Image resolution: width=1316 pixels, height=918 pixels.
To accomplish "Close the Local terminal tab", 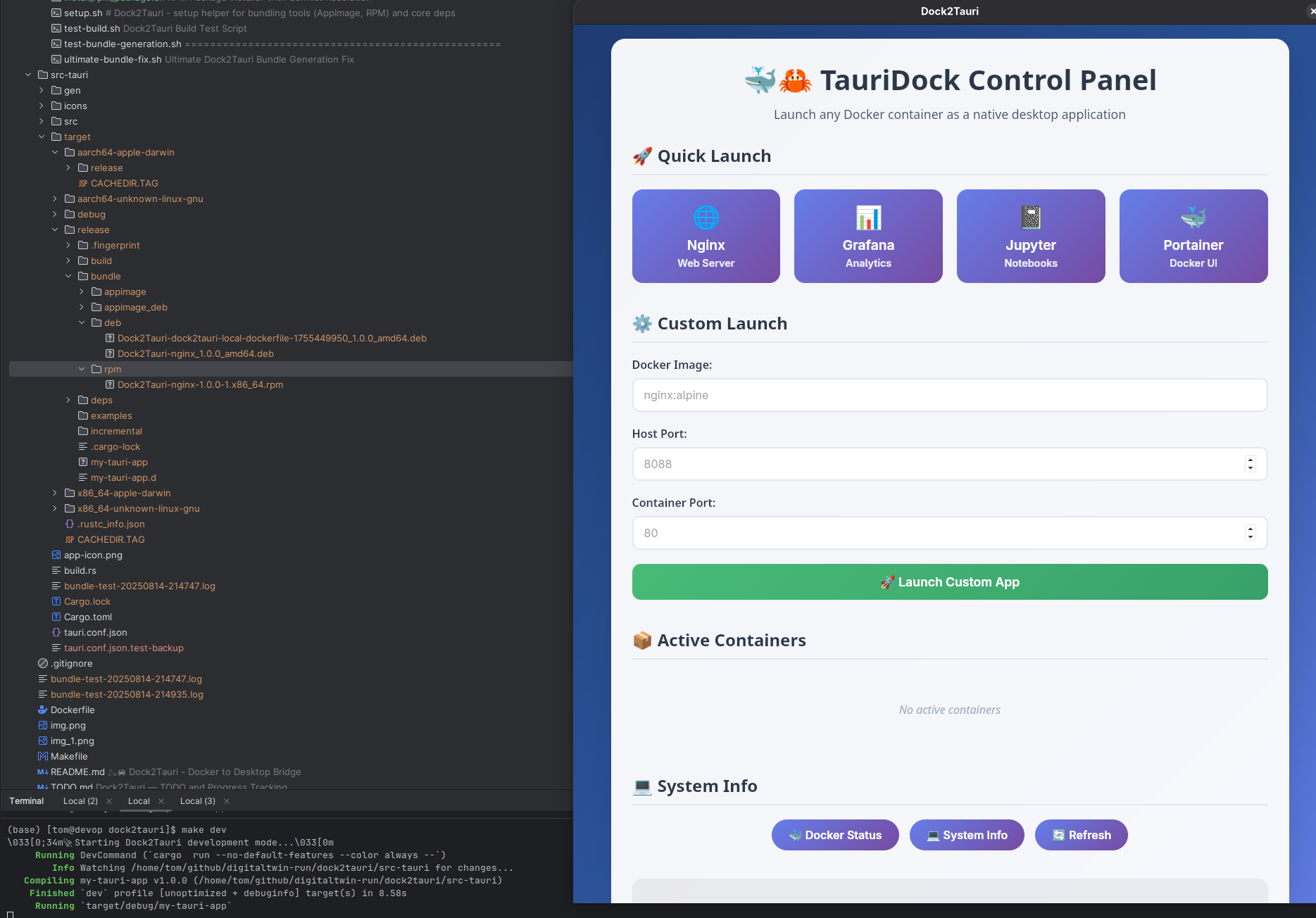I will coord(161,801).
